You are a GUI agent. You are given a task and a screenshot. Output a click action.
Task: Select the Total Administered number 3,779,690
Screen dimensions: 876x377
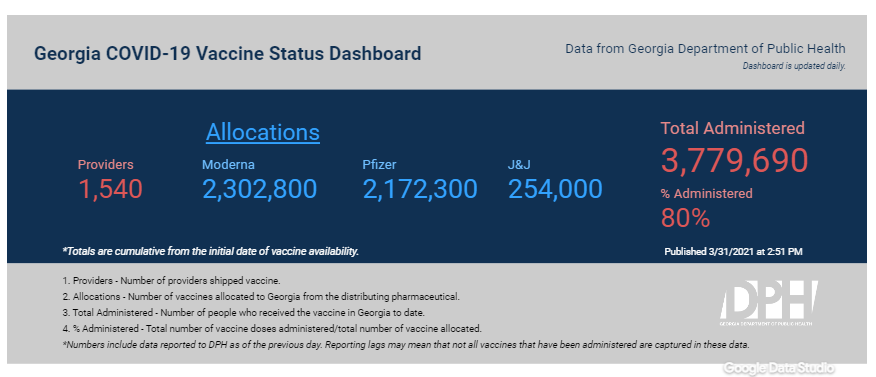(735, 160)
